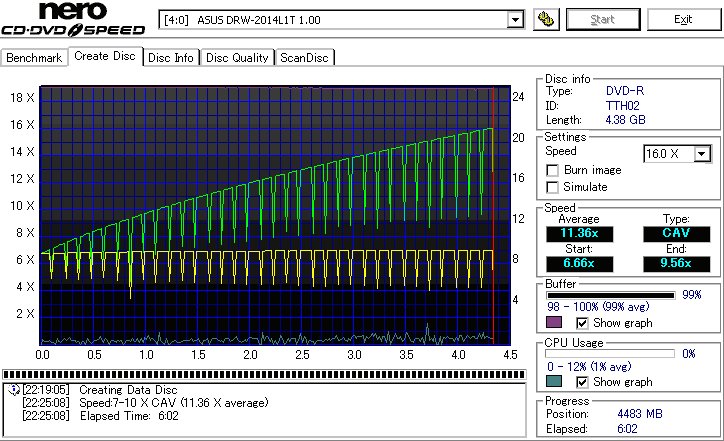
Task: Click the drive options icon beside the Start button
Action: (546, 19)
